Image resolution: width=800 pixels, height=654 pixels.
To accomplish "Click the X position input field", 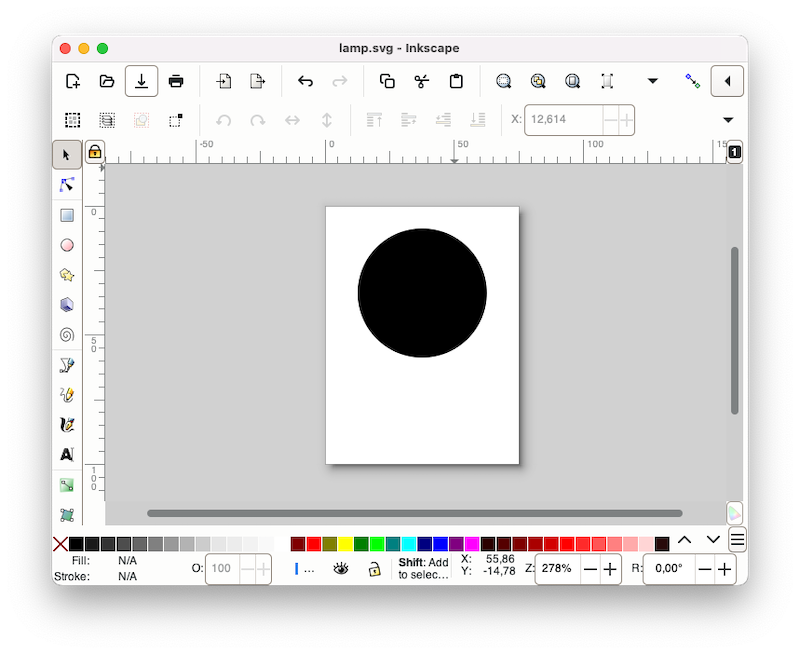I will click(564, 120).
